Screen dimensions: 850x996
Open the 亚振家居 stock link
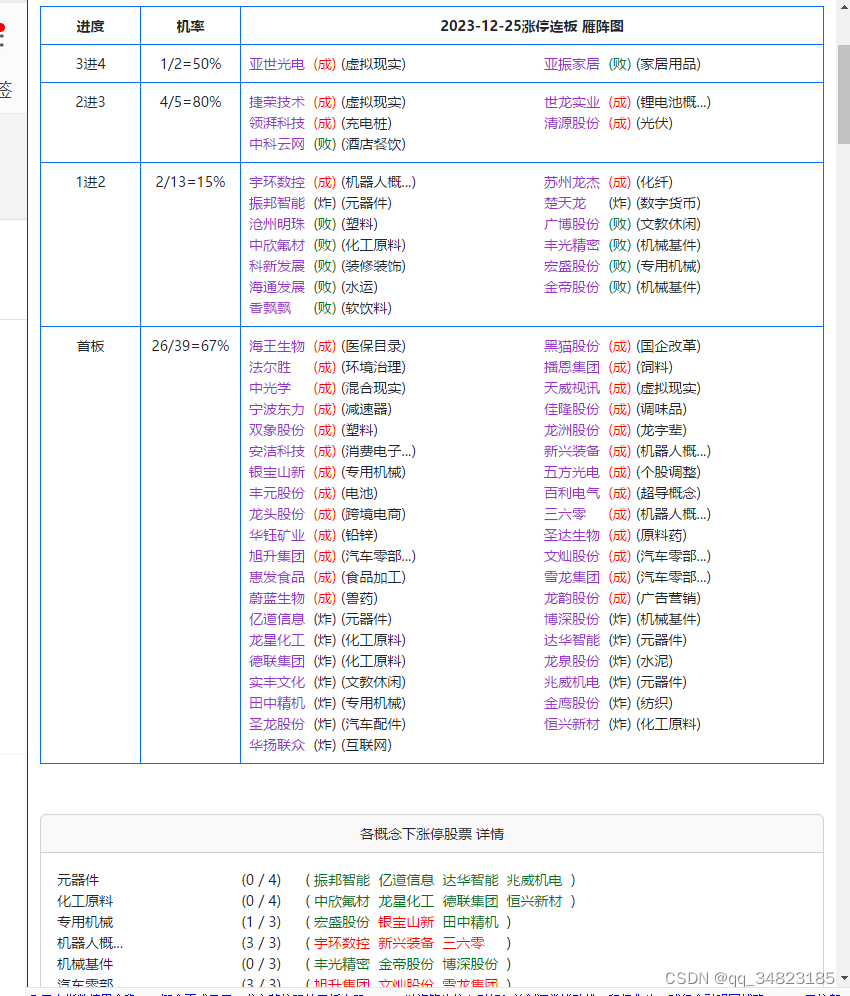(571, 64)
